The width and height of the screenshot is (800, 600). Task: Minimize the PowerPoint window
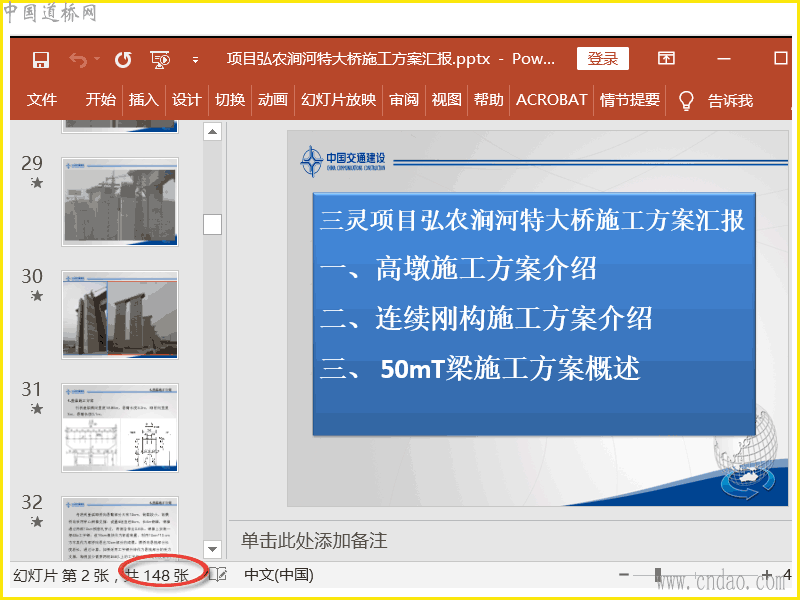point(723,59)
